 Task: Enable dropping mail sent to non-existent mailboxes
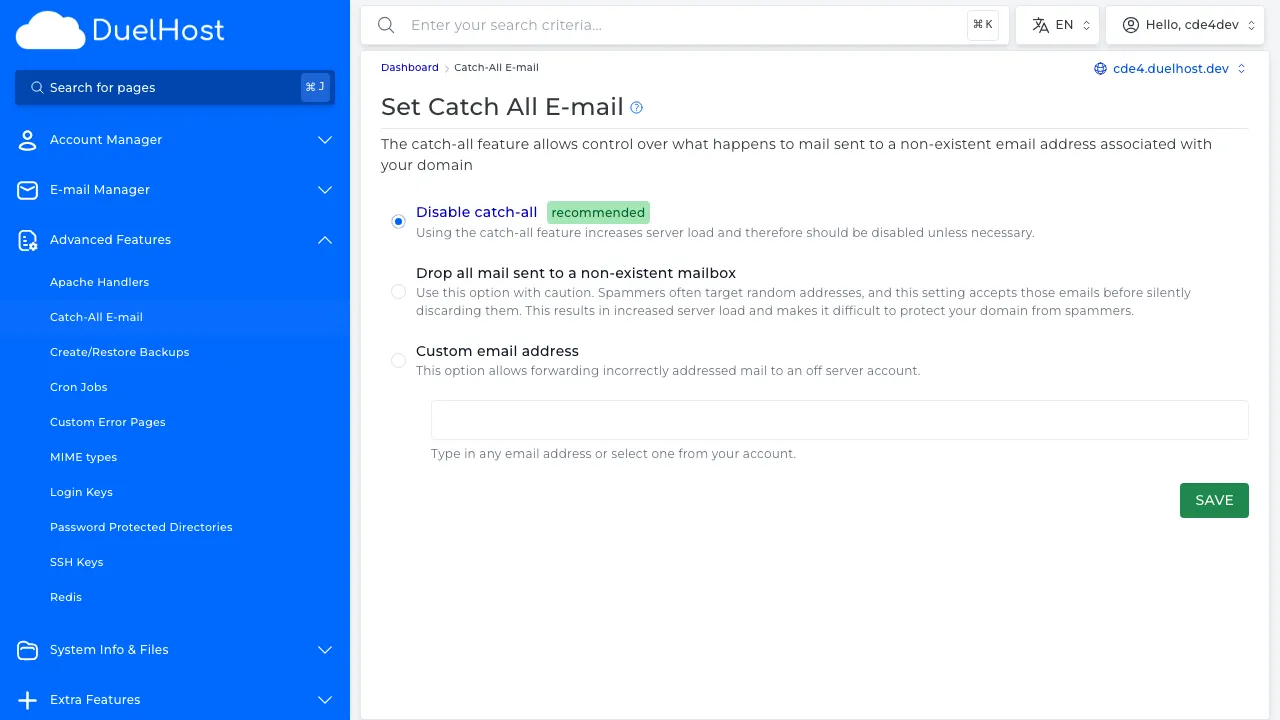tap(398, 291)
